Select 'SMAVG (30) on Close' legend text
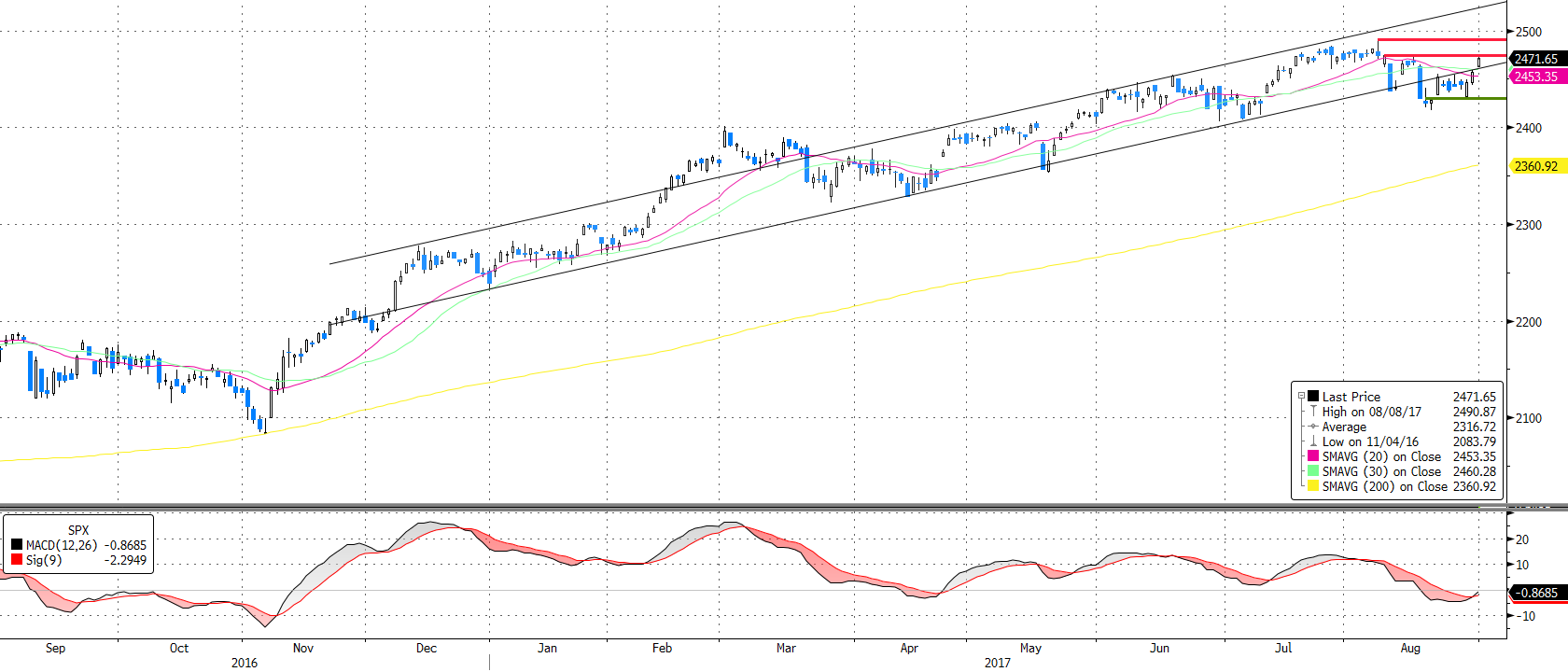This screenshot has width=1568, height=672. tap(1381, 471)
